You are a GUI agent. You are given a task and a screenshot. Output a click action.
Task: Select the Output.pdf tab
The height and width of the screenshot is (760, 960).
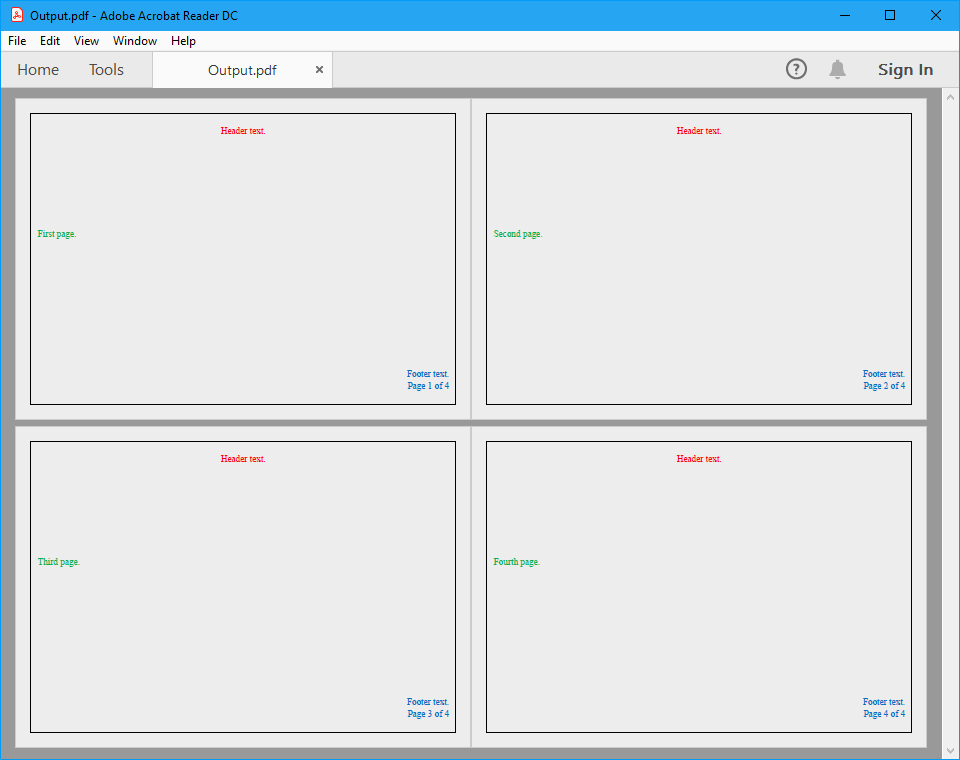coord(242,70)
